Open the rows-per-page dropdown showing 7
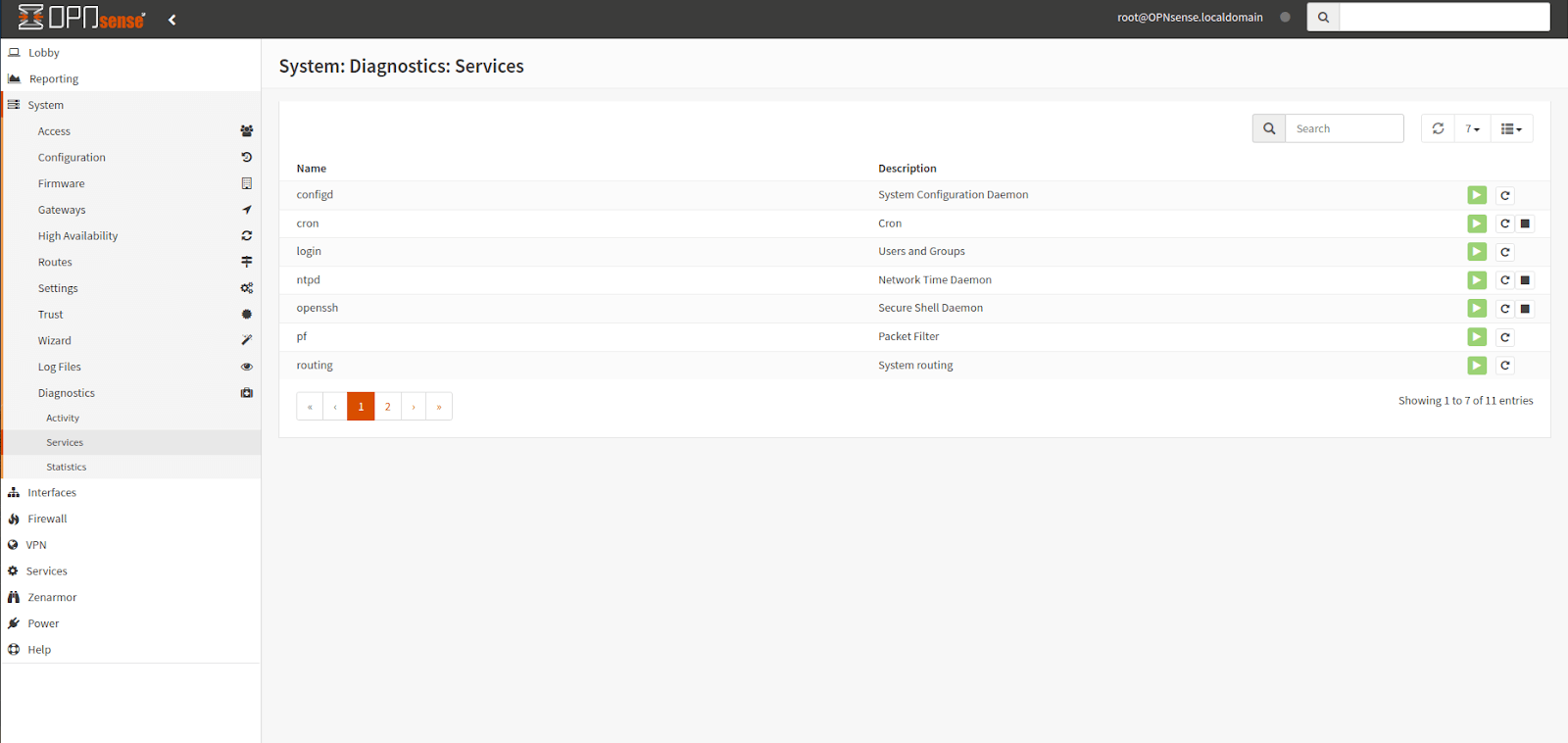Screen dimensions: 1568x743 tap(1472, 128)
